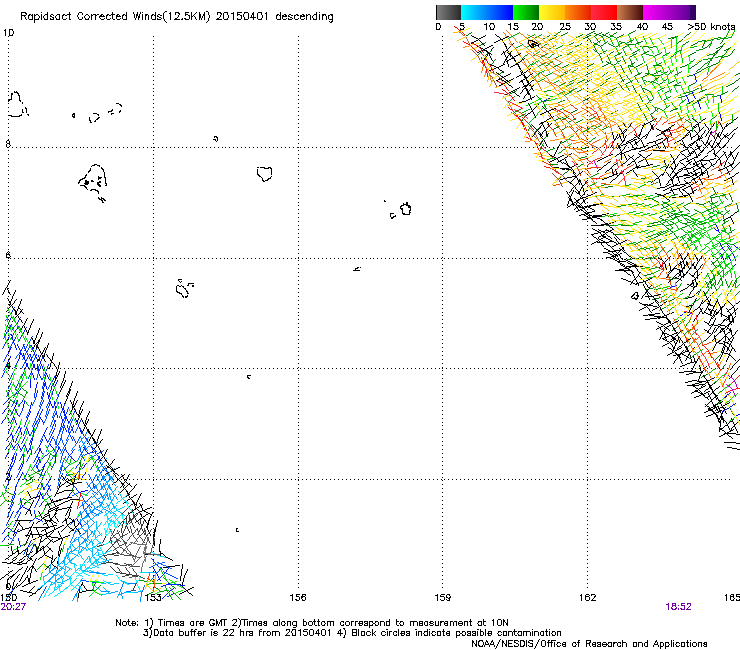This screenshot has height=650, width=740.
Task: Click the longitude label '156'
Action: pyautogui.click(x=298, y=598)
